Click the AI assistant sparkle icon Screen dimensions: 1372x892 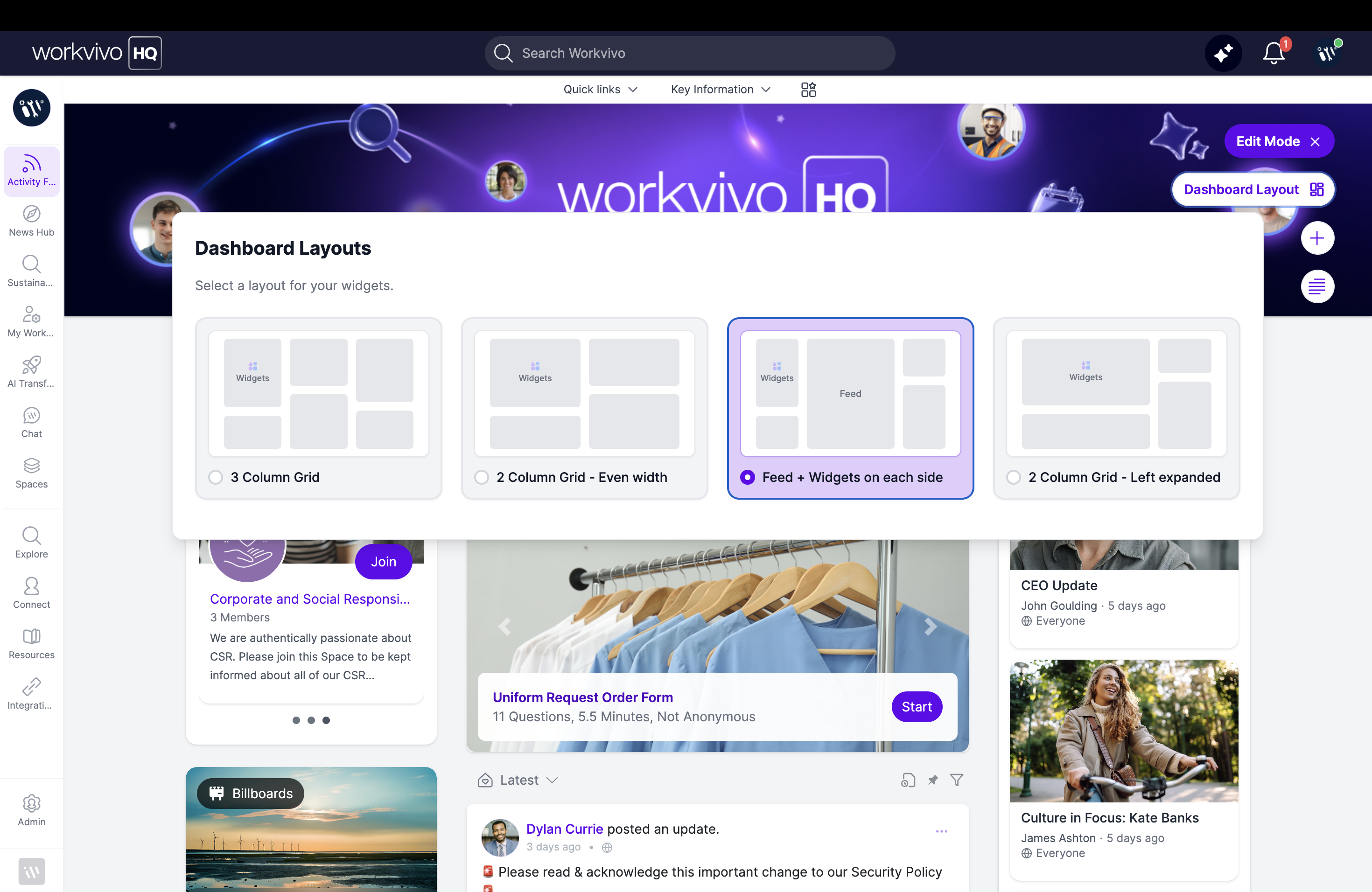pos(1223,54)
